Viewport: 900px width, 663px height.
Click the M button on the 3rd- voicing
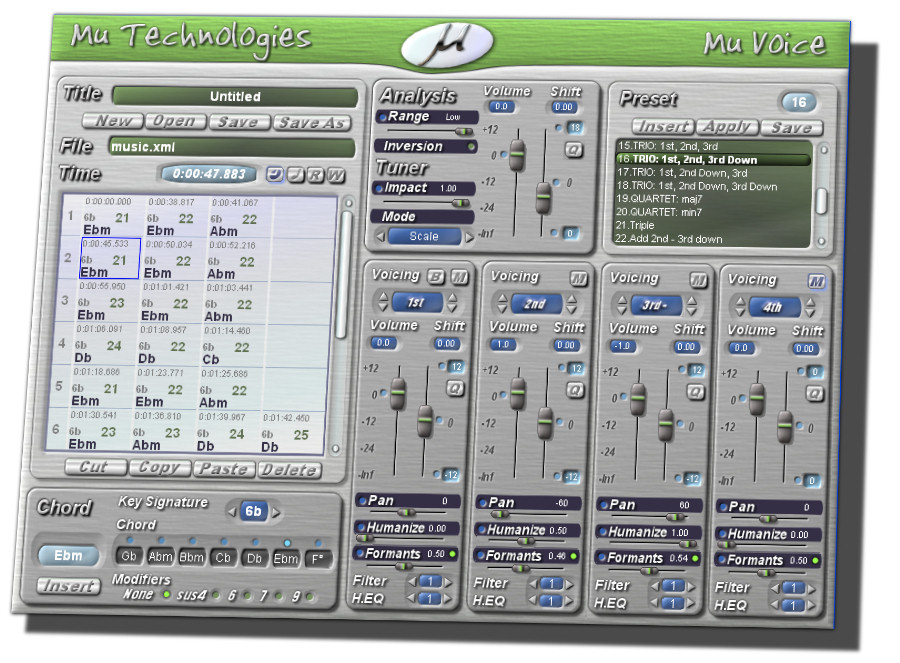pyautogui.click(x=698, y=280)
